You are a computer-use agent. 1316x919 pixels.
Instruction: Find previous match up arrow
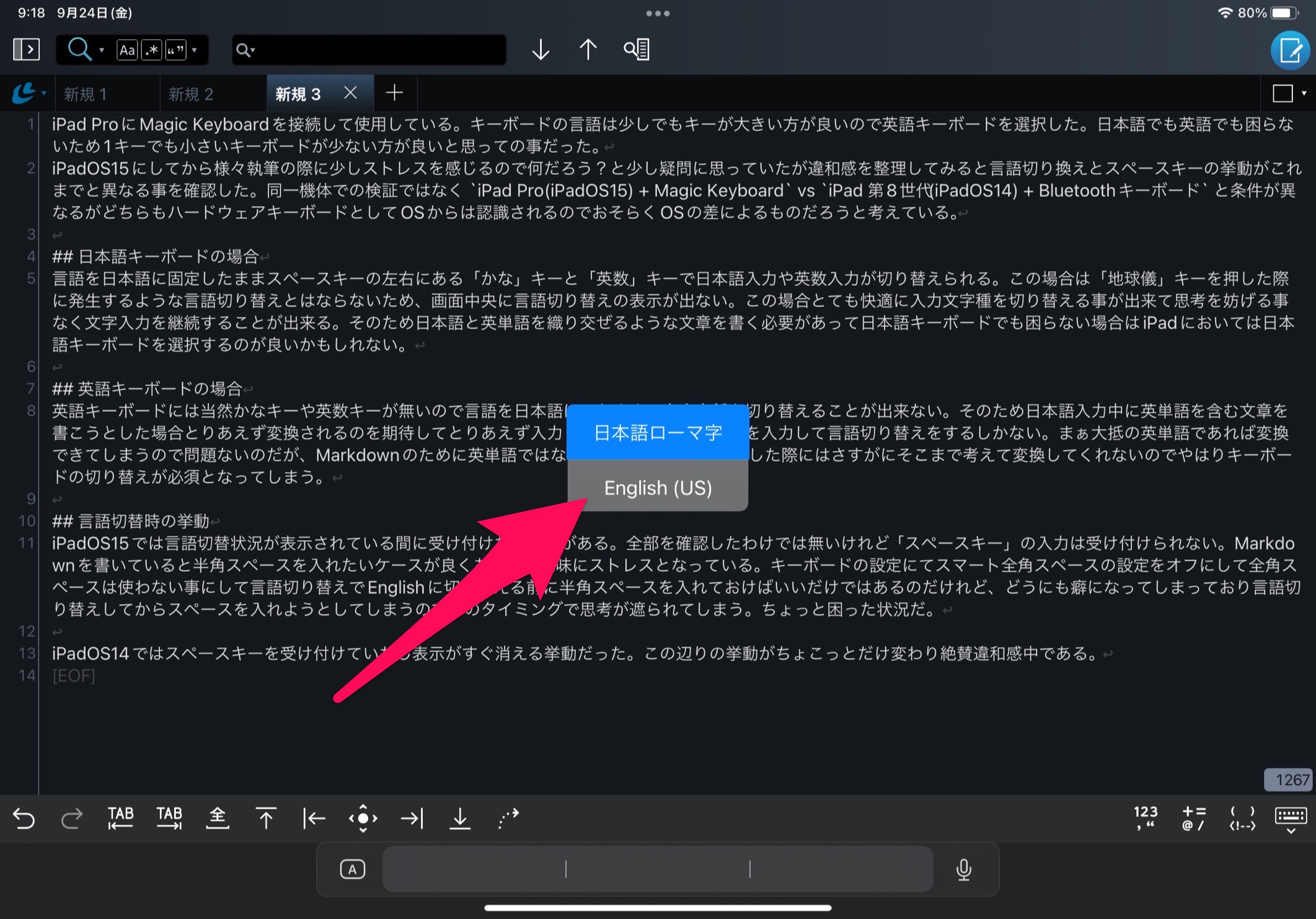click(588, 49)
